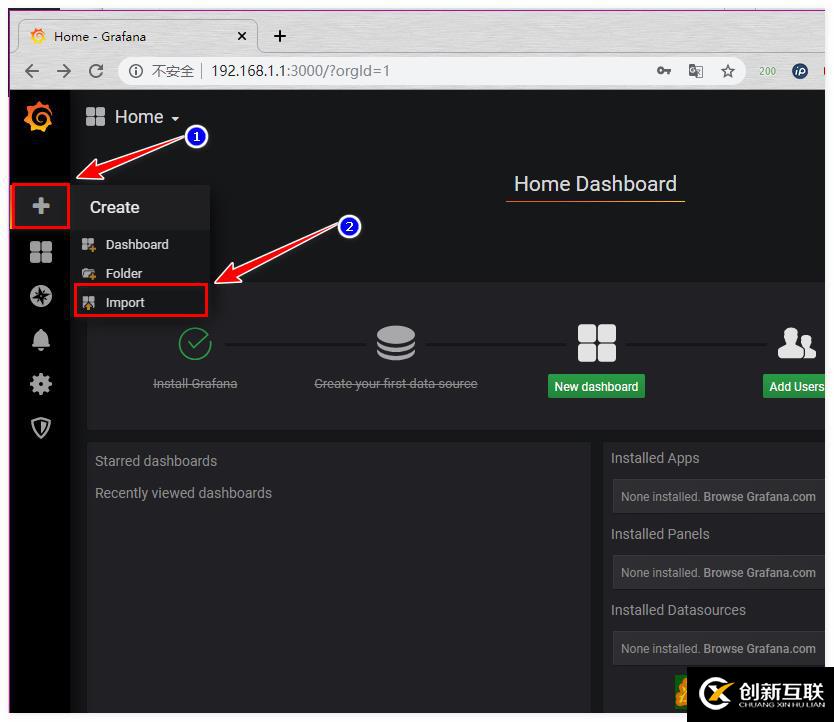Click the 200 status extension icon
834x722 pixels.
tap(767, 71)
